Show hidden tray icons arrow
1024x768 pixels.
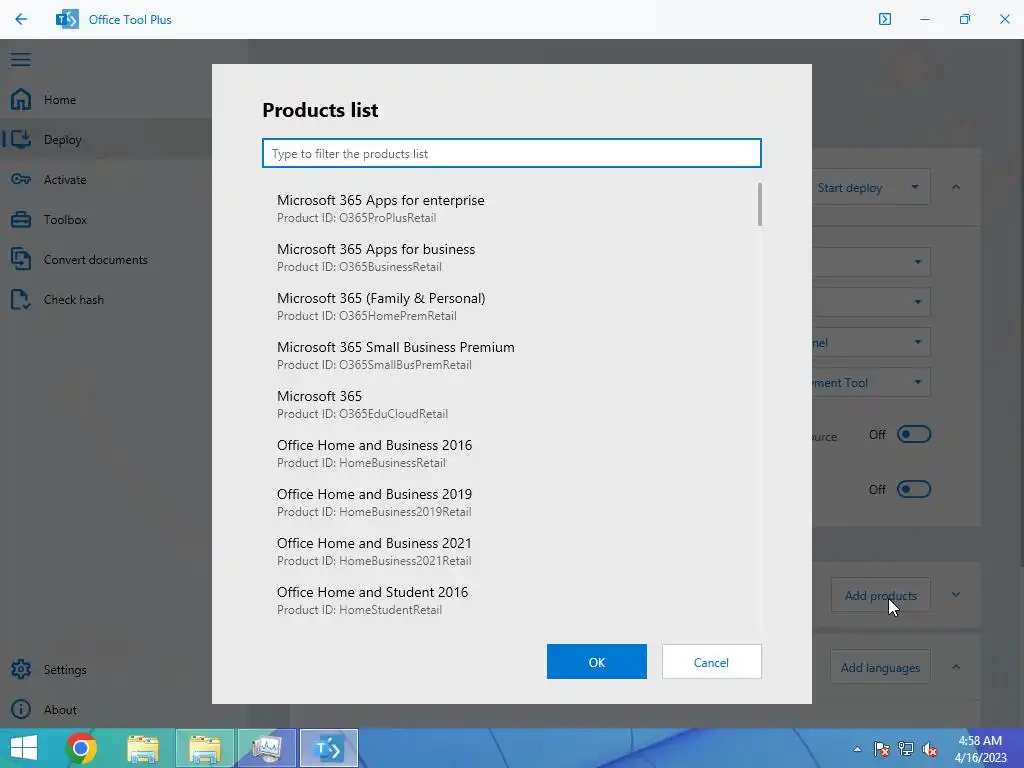click(857, 749)
